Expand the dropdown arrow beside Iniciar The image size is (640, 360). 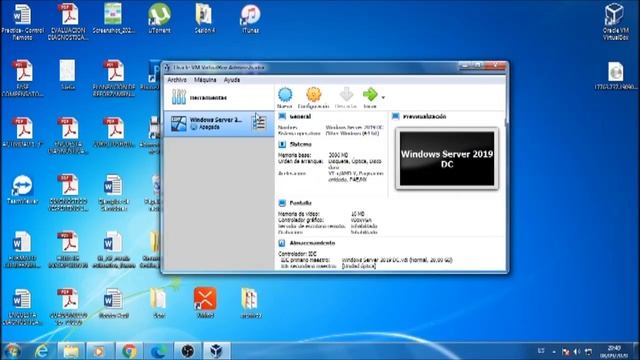pos(383,98)
